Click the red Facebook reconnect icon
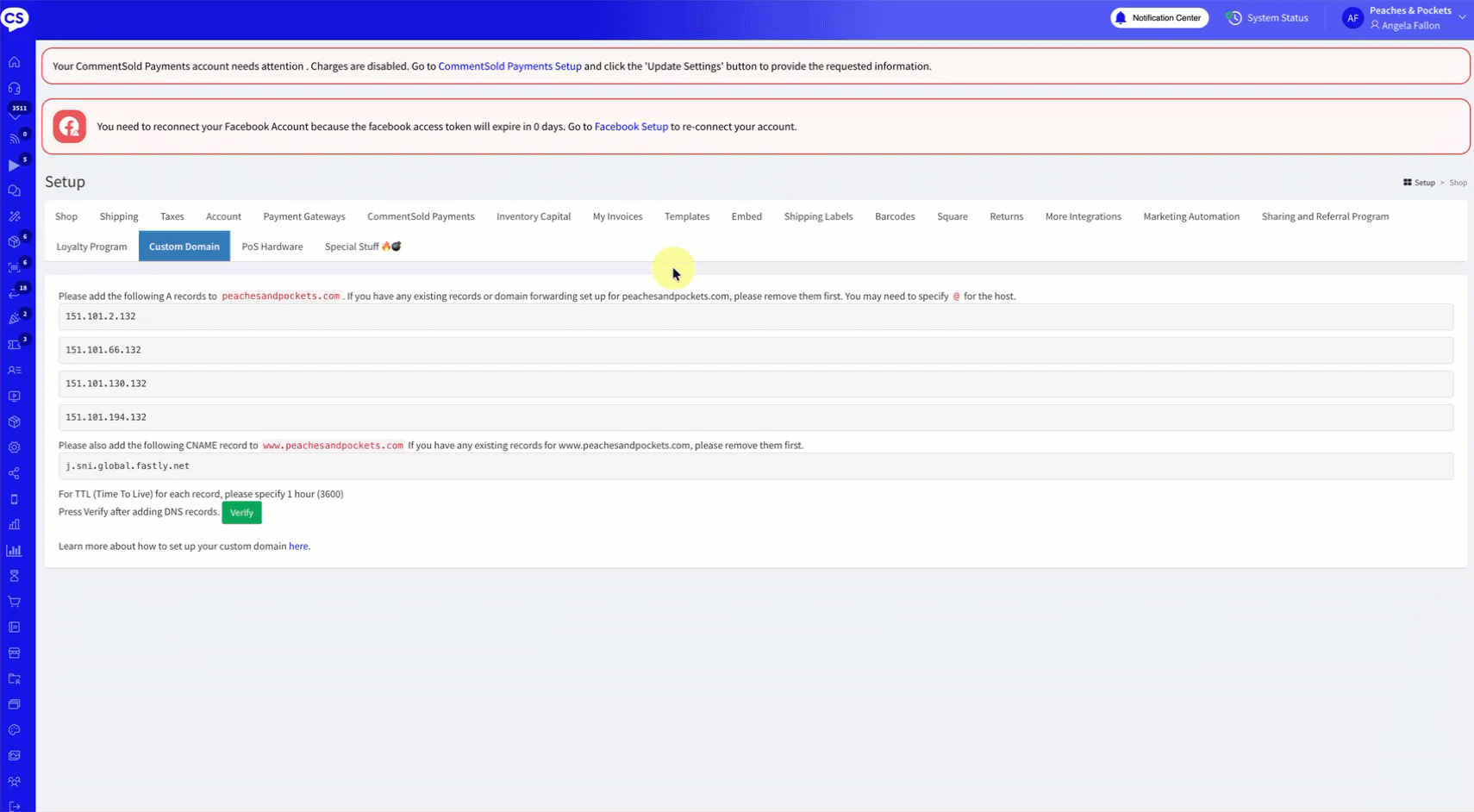Image resolution: width=1474 pixels, height=812 pixels. (70, 127)
